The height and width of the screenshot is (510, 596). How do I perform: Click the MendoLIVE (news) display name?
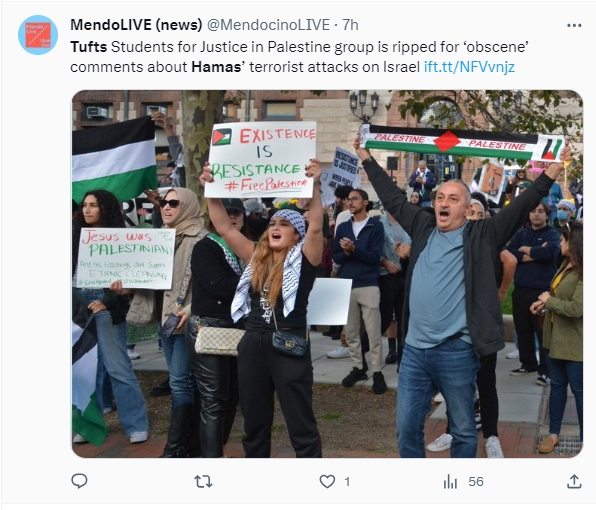(136, 25)
